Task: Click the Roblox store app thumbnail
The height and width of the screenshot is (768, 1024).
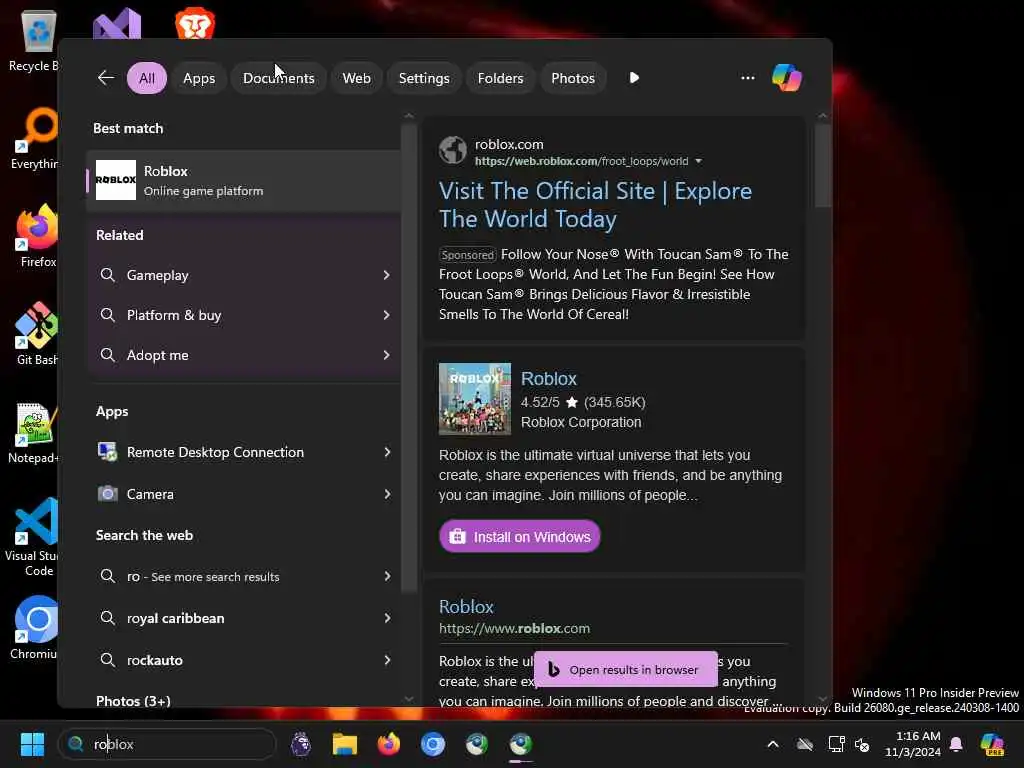Action: point(475,399)
